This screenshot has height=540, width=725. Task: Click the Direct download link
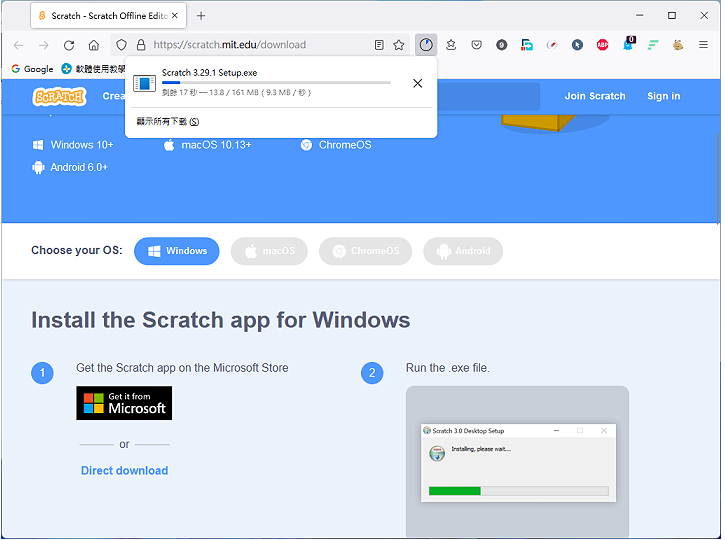point(124,471)
